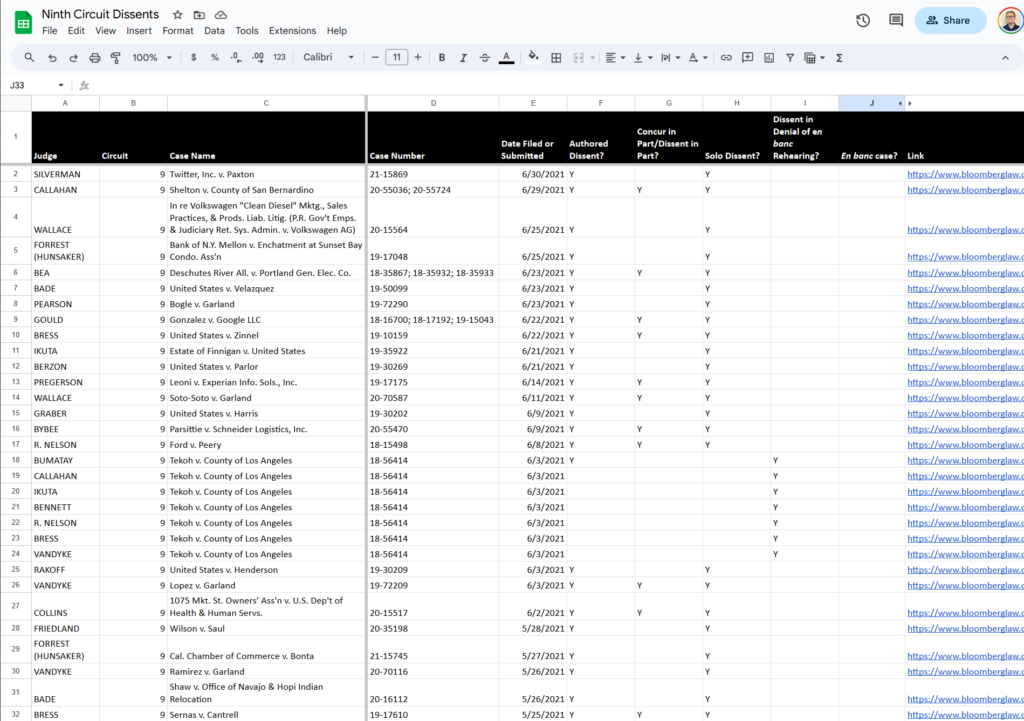
Task: Open the Borders tool
Action: [556, 57]
